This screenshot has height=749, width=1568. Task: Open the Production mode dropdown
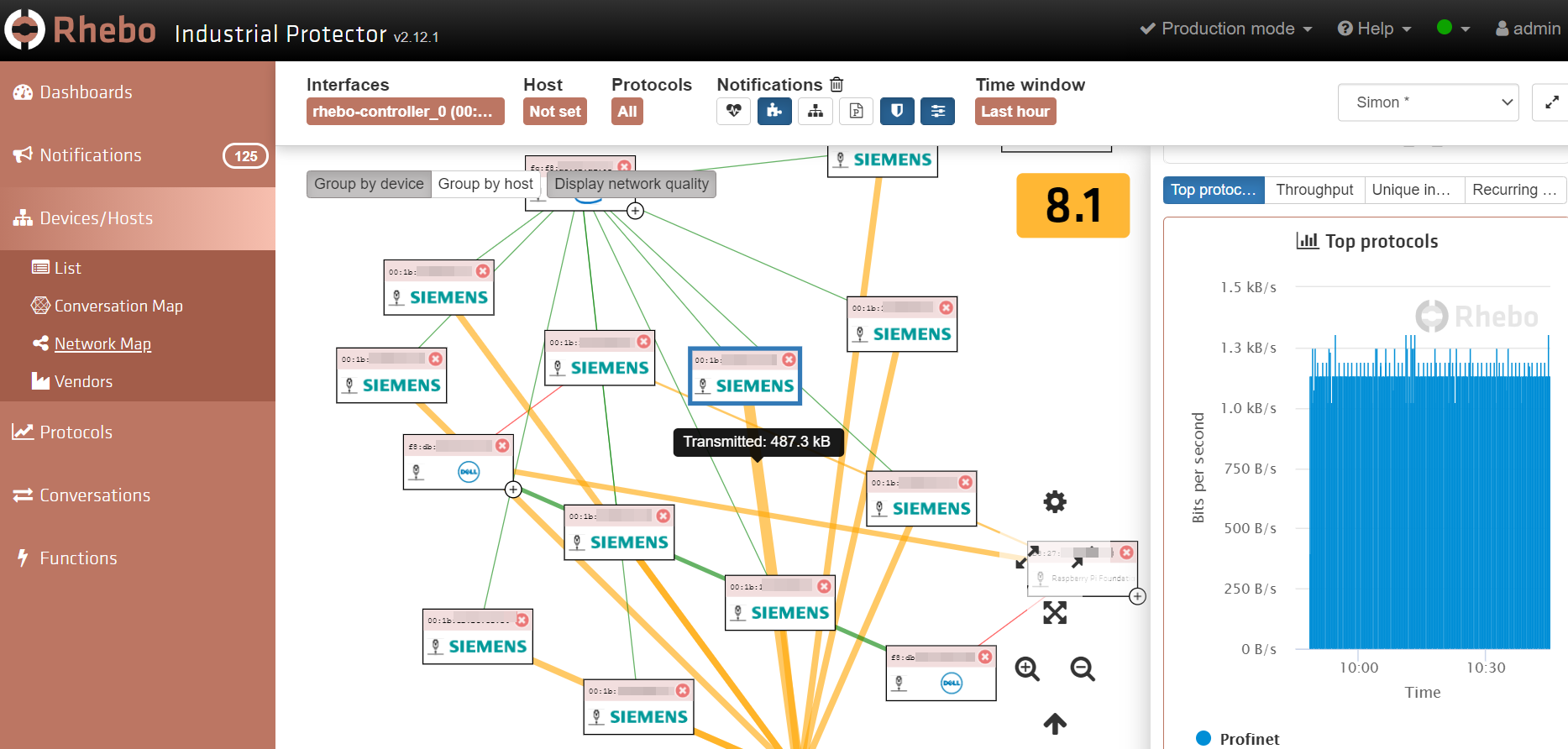coord(1226,29)
